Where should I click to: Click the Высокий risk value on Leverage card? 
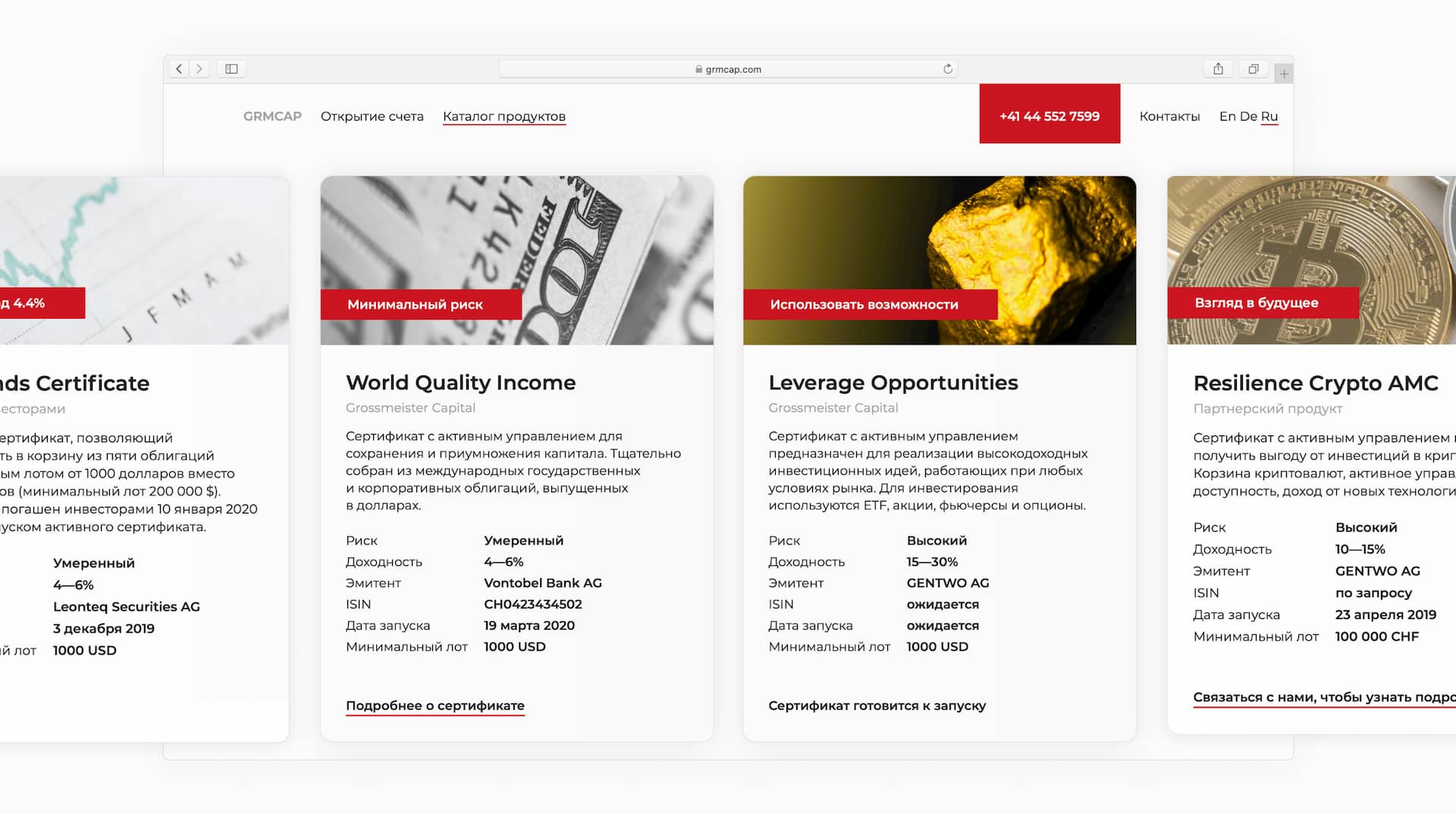coord(937,541)
